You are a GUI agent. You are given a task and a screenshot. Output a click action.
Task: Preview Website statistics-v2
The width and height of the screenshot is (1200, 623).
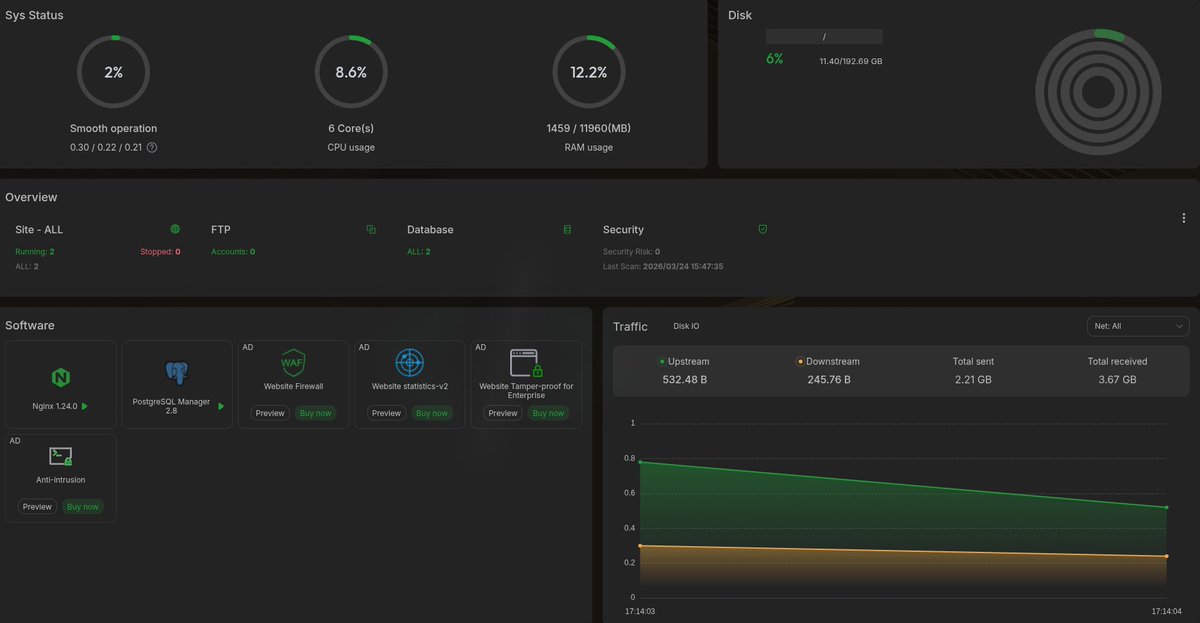click(x=386, y=413)
